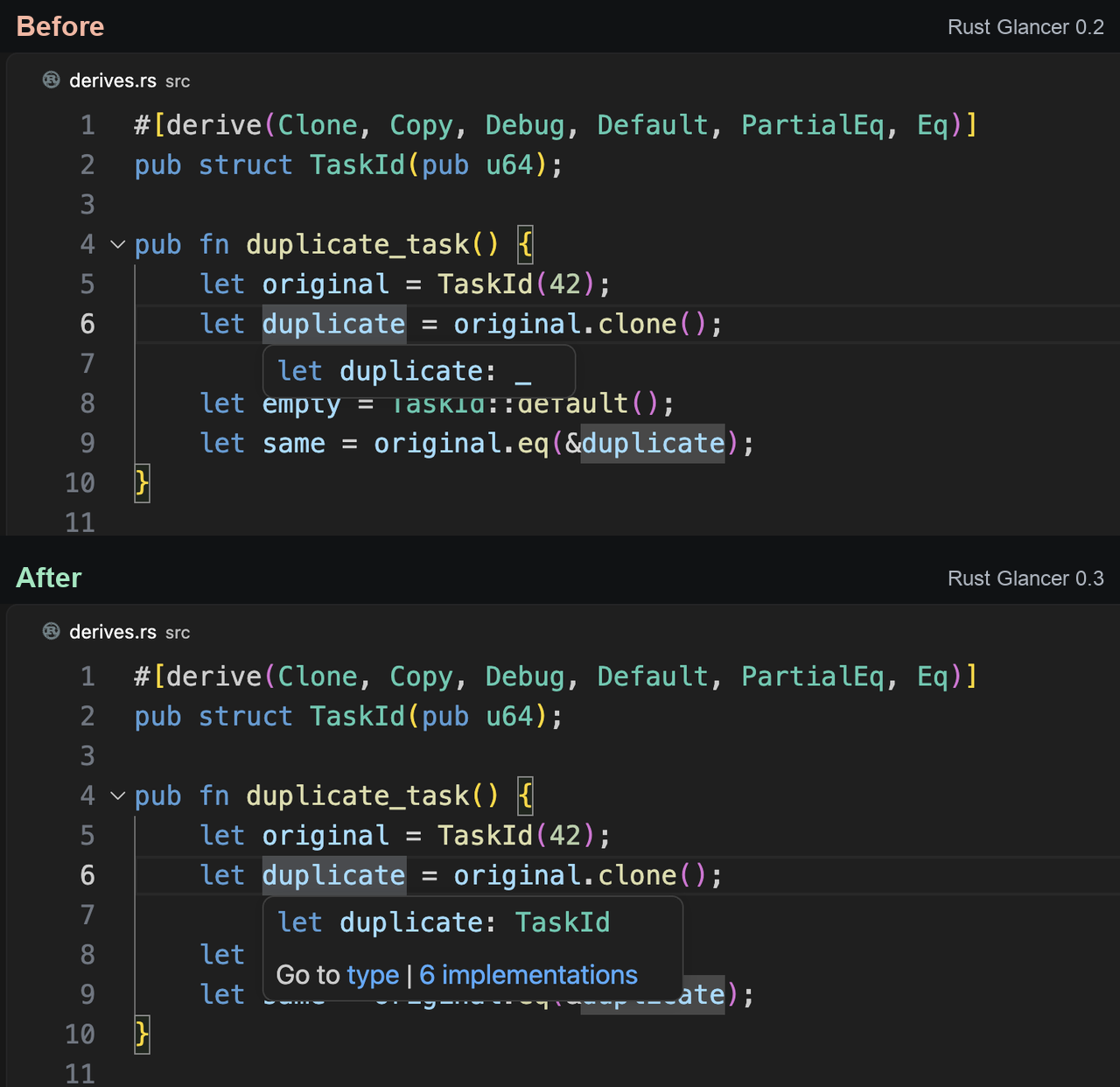Click the Rust file icon in Before panel
The width and height of the screenshot is (1120, 1087).
click(x=52, y=80)
